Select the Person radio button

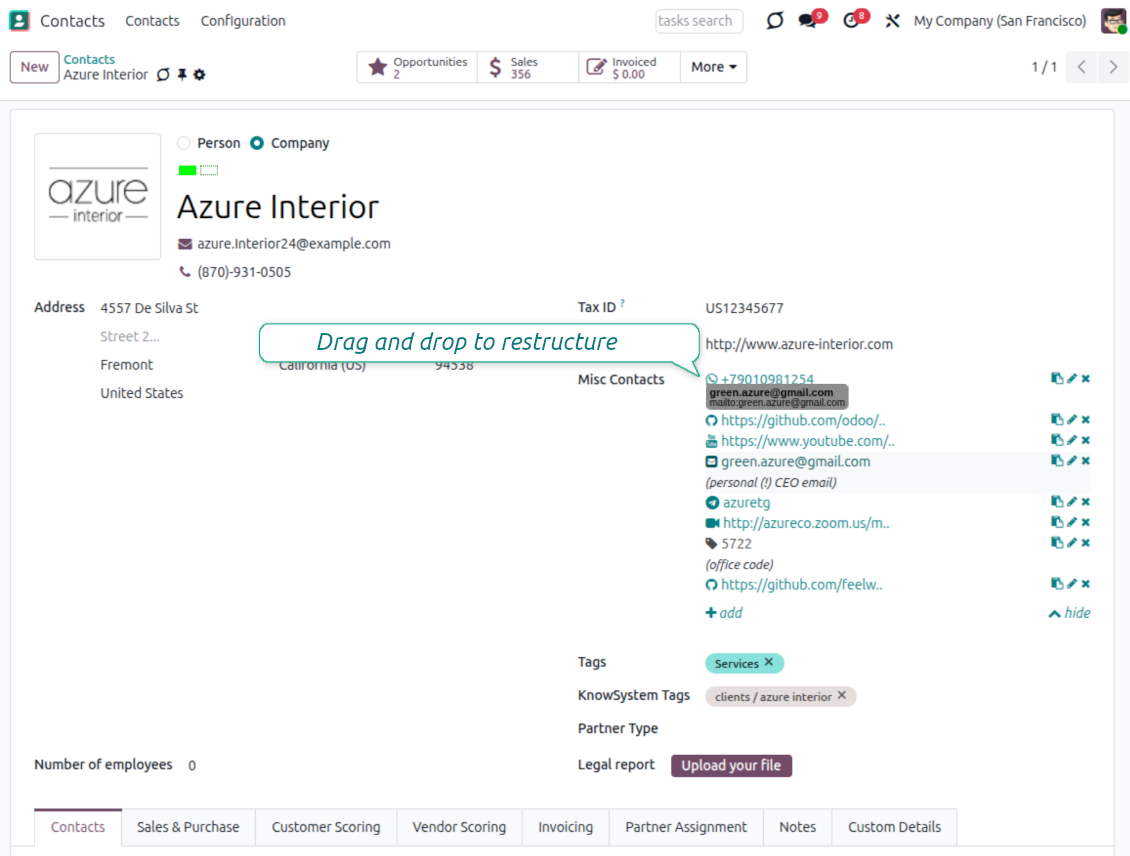[184, 143]
